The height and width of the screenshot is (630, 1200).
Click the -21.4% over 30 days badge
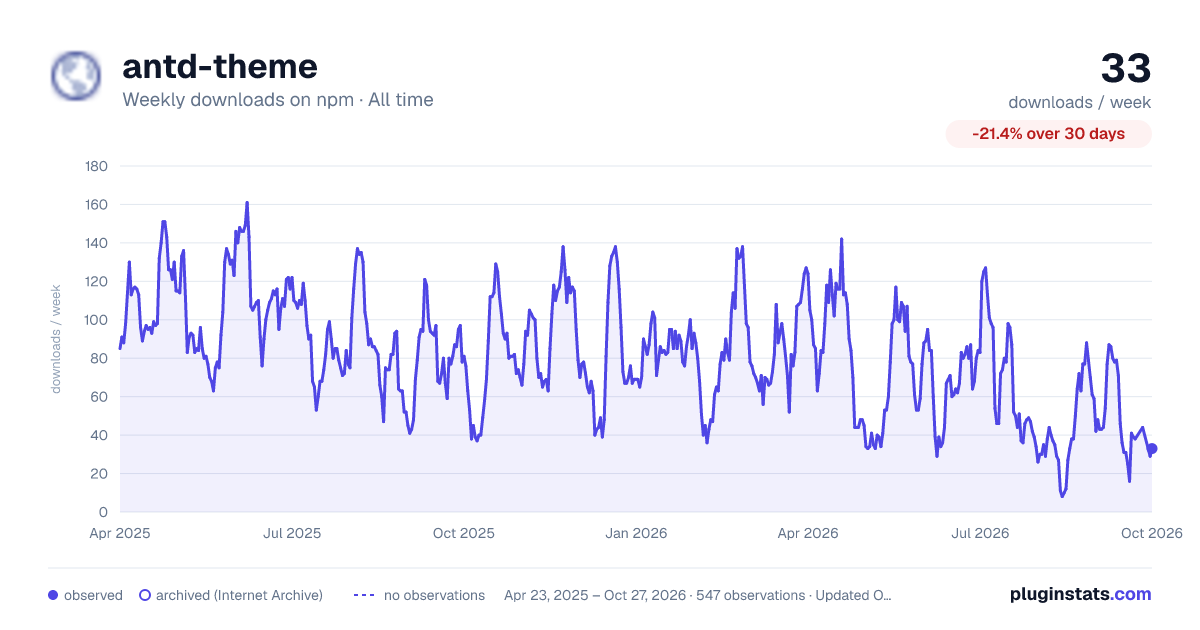1049,134
